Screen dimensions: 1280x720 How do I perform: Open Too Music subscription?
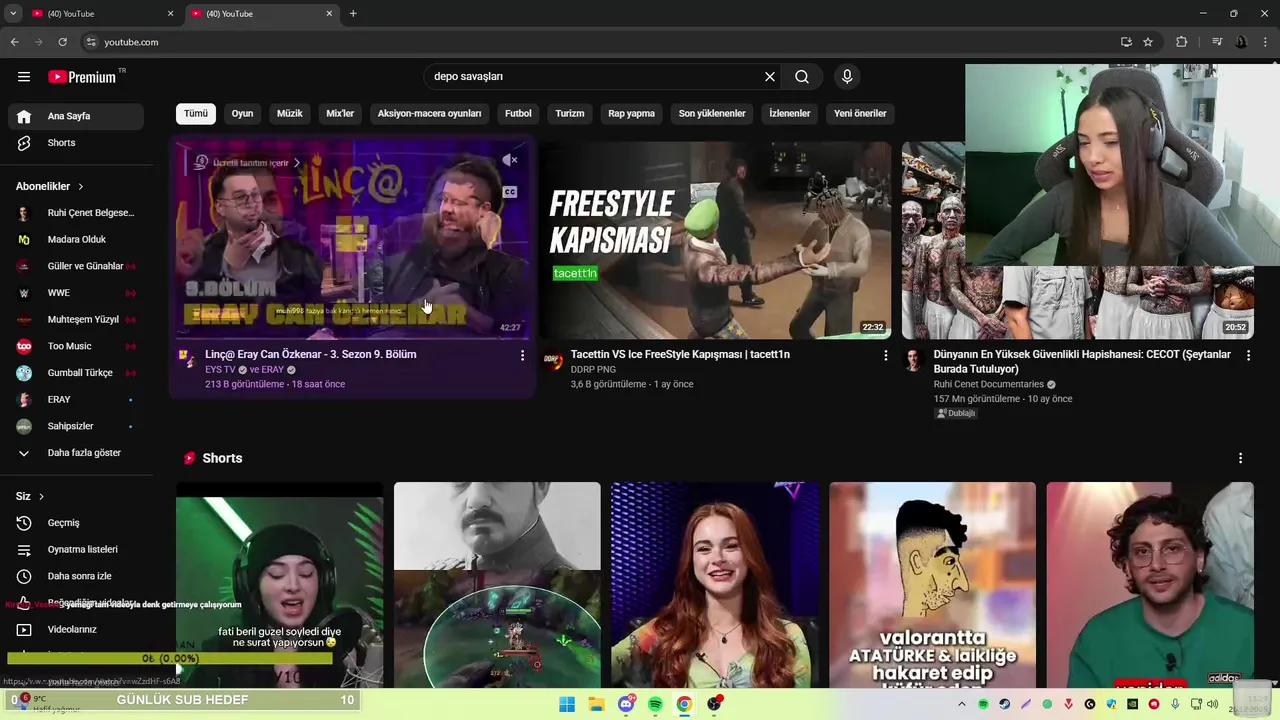coord(76,346)
